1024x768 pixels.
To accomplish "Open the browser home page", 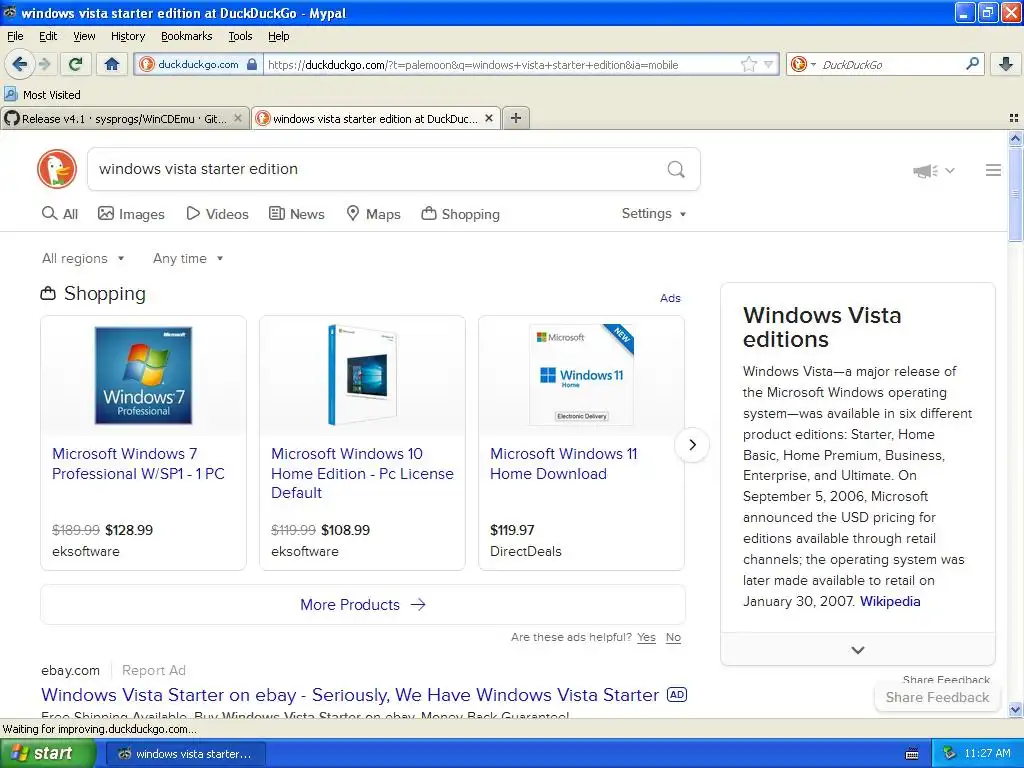I will click(112, 64).
